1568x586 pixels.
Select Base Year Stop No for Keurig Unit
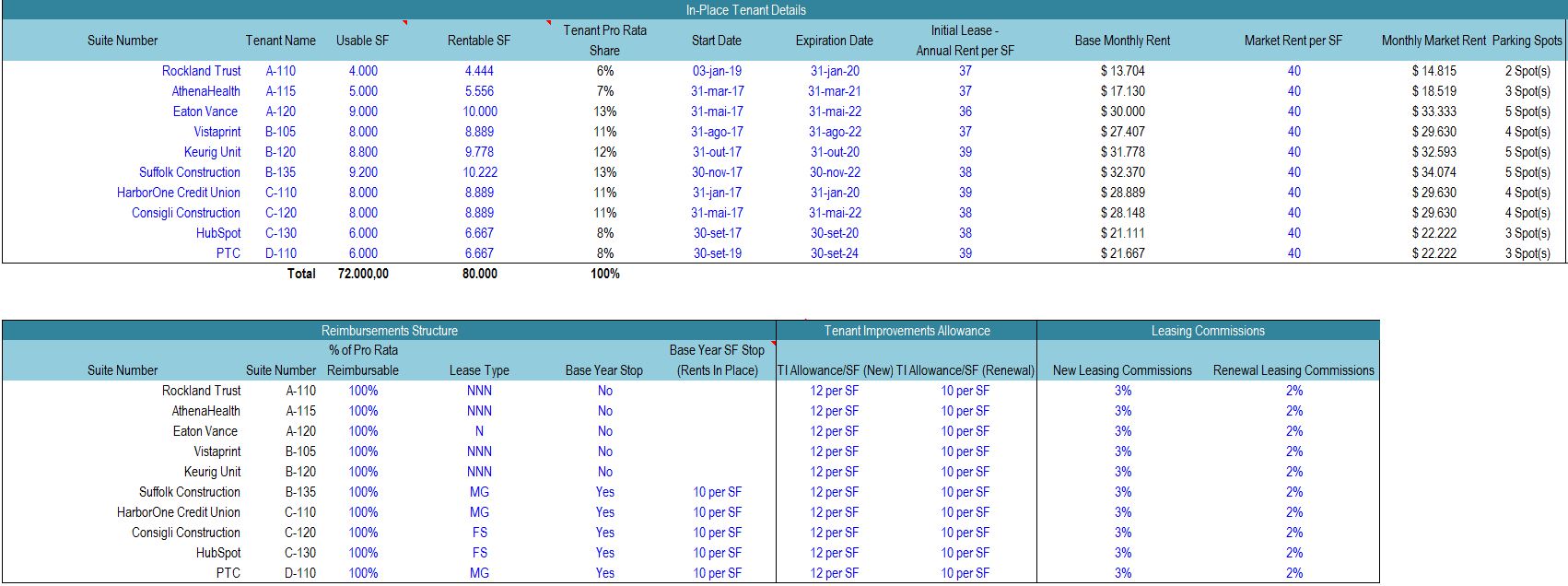point(604,472)
